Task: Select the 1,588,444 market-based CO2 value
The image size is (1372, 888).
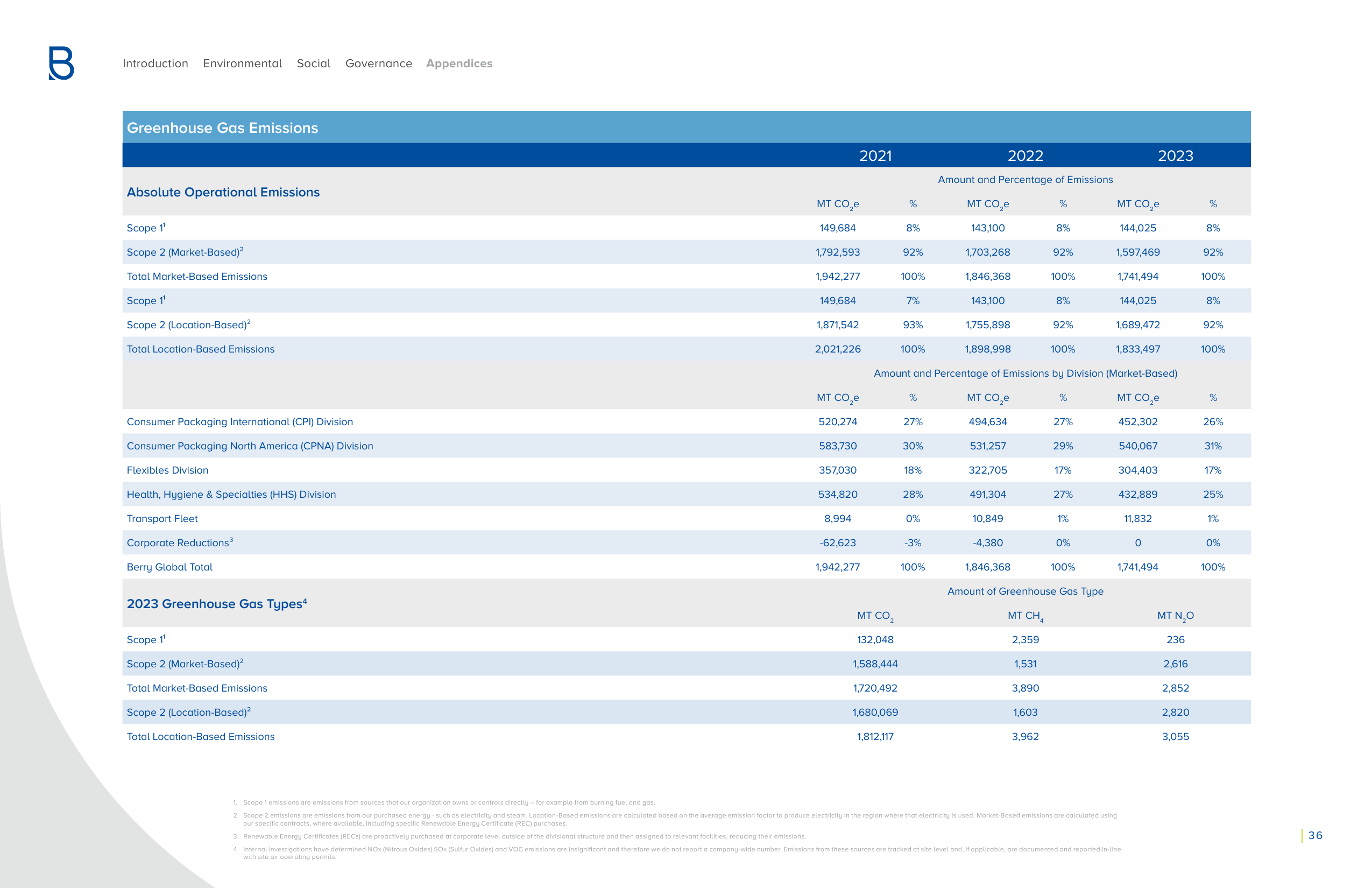Action: tap(875, 664)
